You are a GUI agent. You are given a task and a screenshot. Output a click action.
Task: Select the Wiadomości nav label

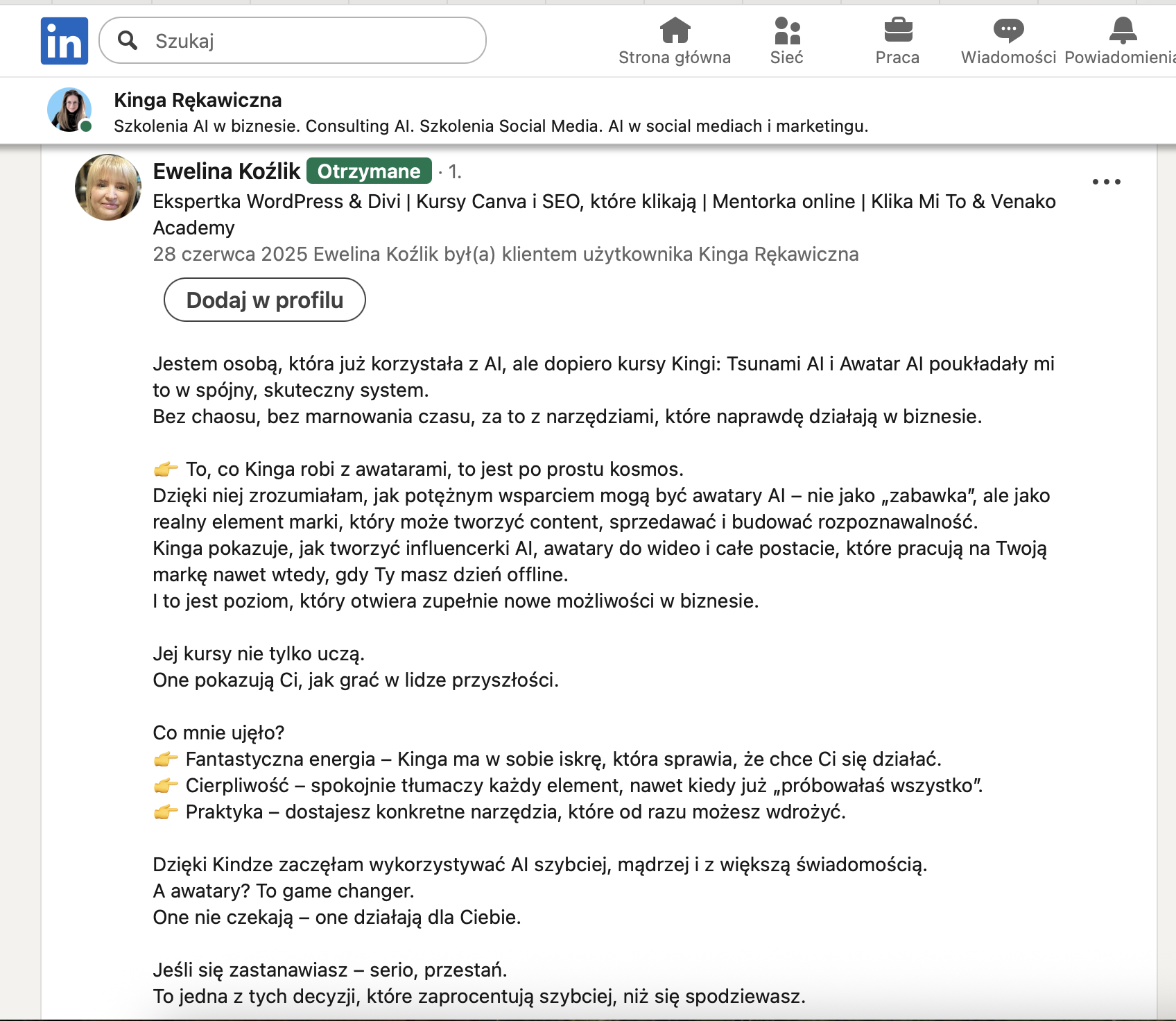(1008, 58)
